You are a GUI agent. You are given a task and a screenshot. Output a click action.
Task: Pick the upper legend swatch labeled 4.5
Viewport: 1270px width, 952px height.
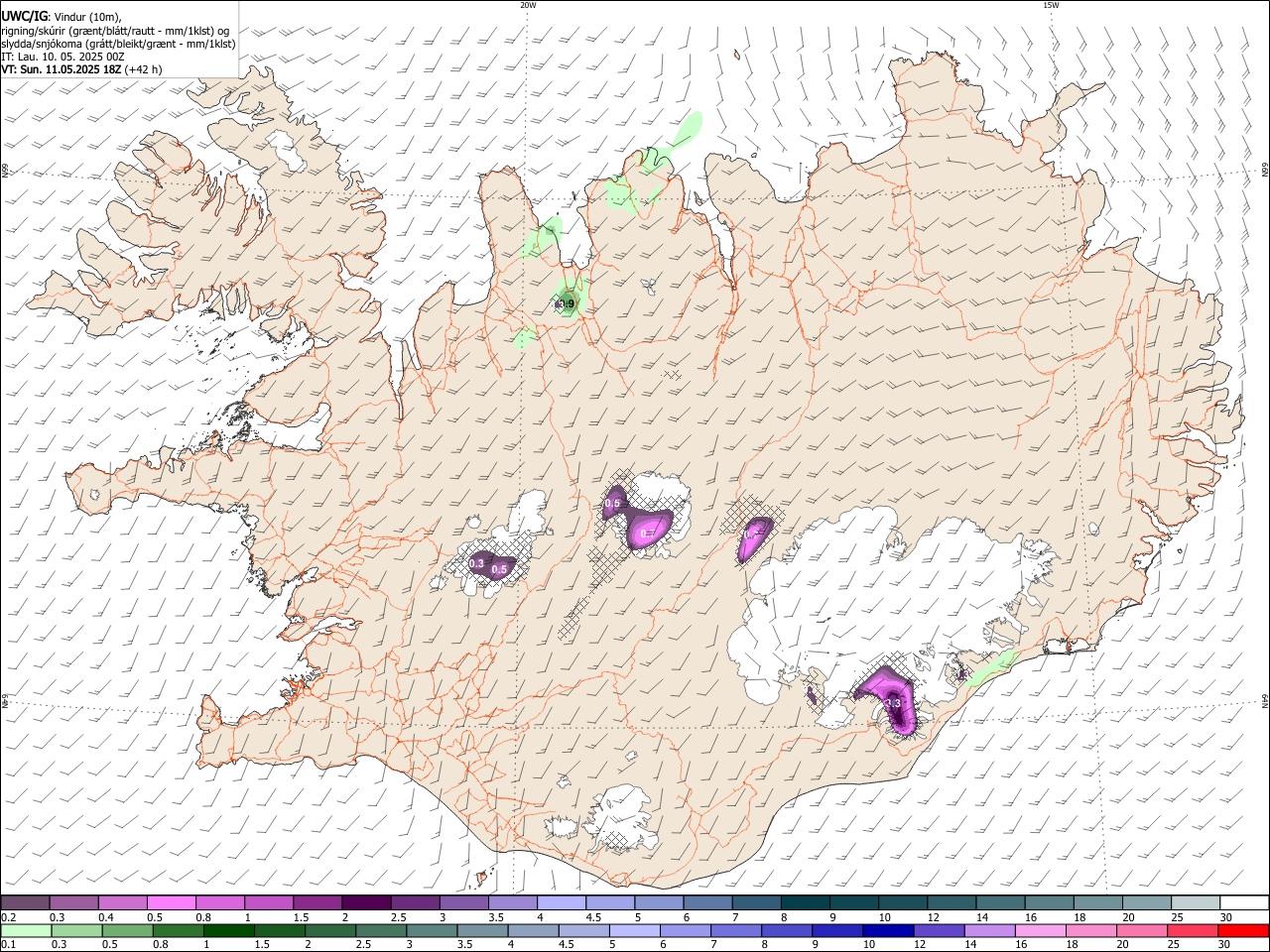[x=608, y=902]
